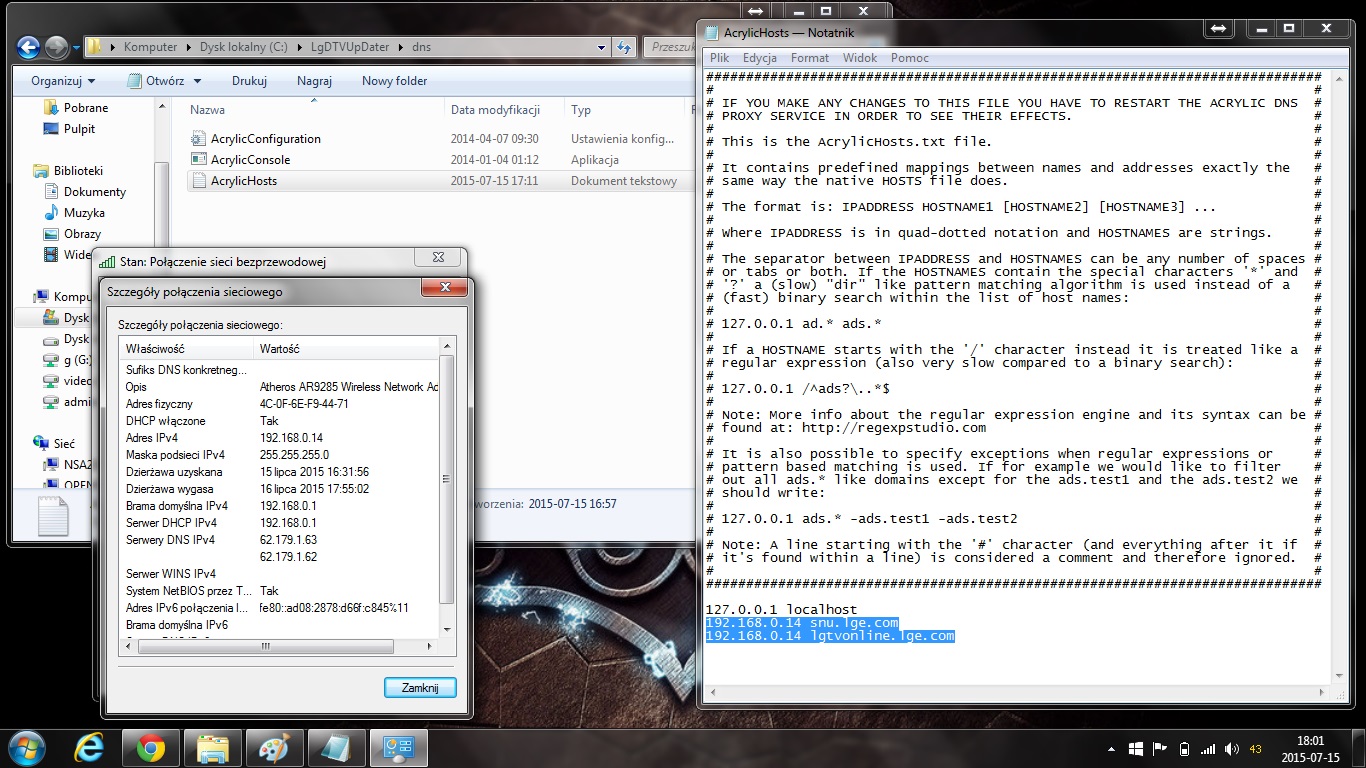Image resolution: width=1366 pixels, height=768 pixels.
Task: Open the Plik menu in Notepad
Action: tap(720, 58)
